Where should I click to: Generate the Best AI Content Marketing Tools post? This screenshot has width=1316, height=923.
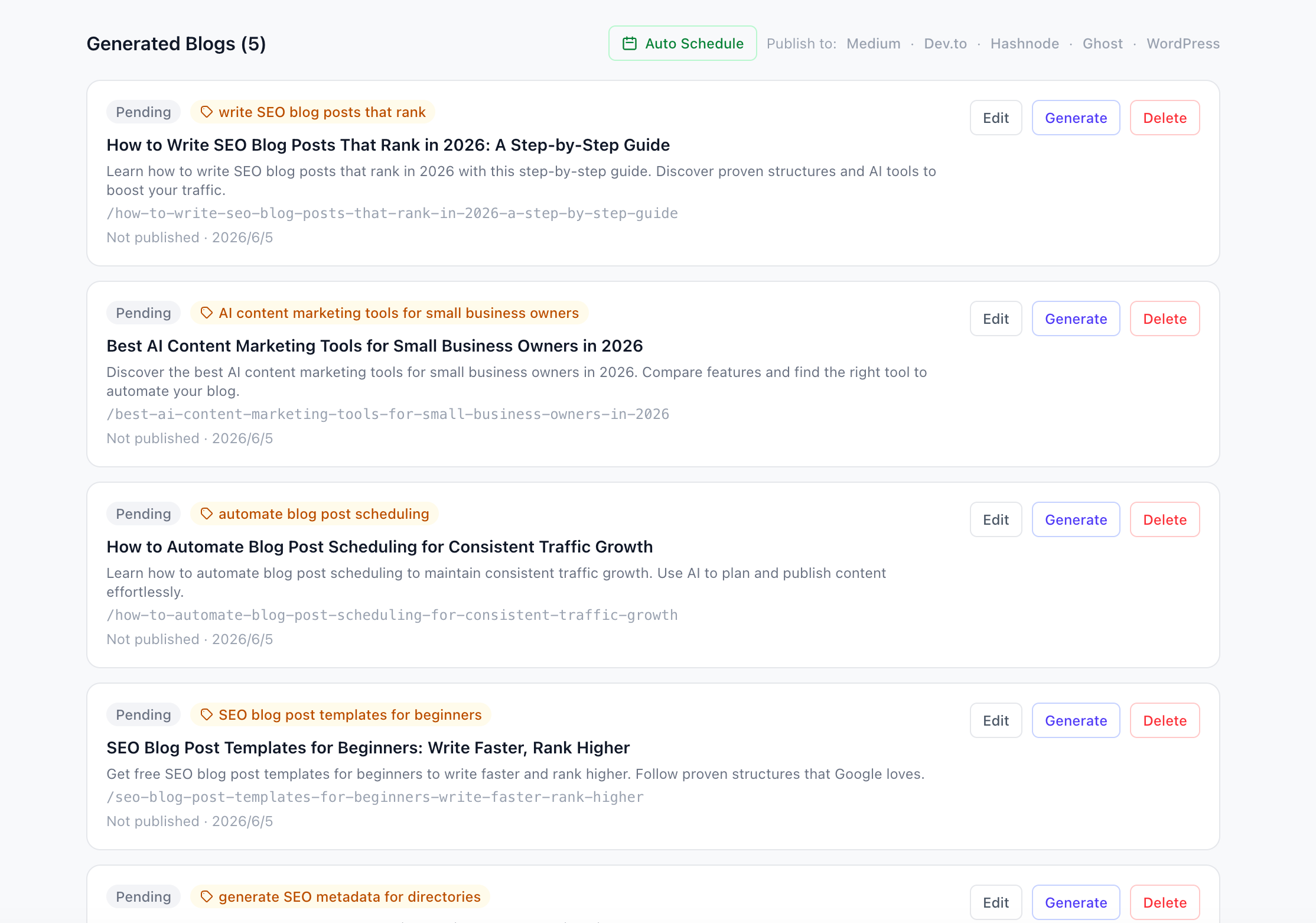point(1076,318)
